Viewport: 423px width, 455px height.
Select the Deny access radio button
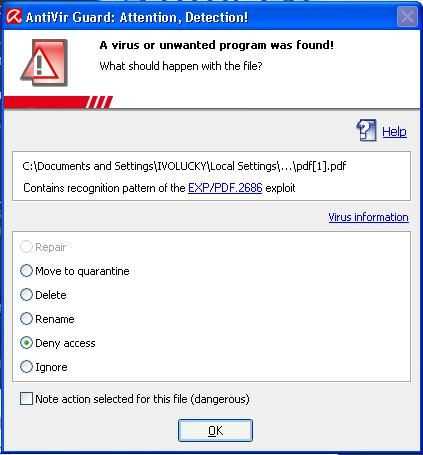(x=26, y=343)
